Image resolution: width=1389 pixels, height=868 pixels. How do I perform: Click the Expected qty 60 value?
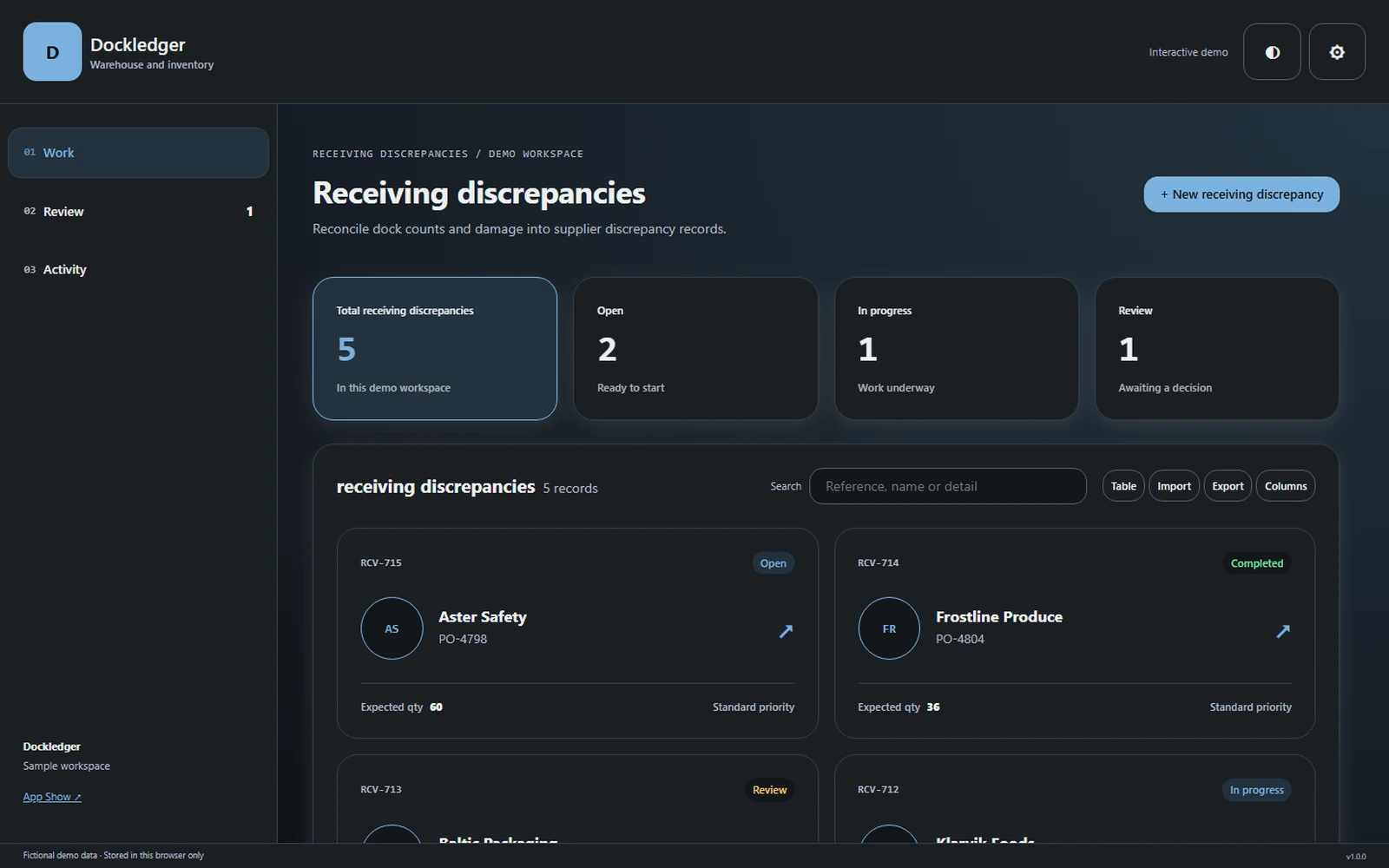point(436,707)
